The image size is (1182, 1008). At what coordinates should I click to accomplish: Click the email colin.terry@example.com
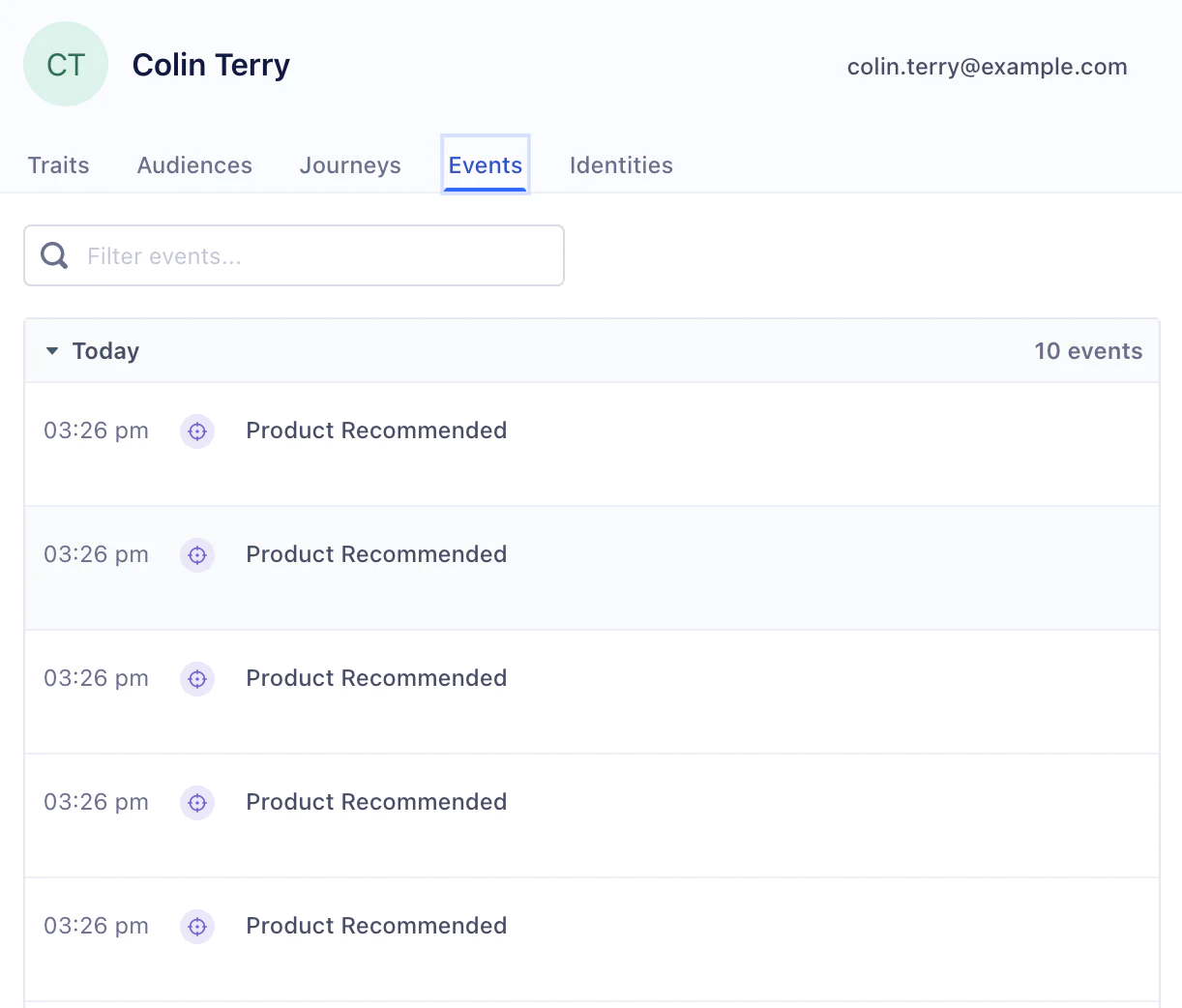pyautogui.click(x=987, y=67)
